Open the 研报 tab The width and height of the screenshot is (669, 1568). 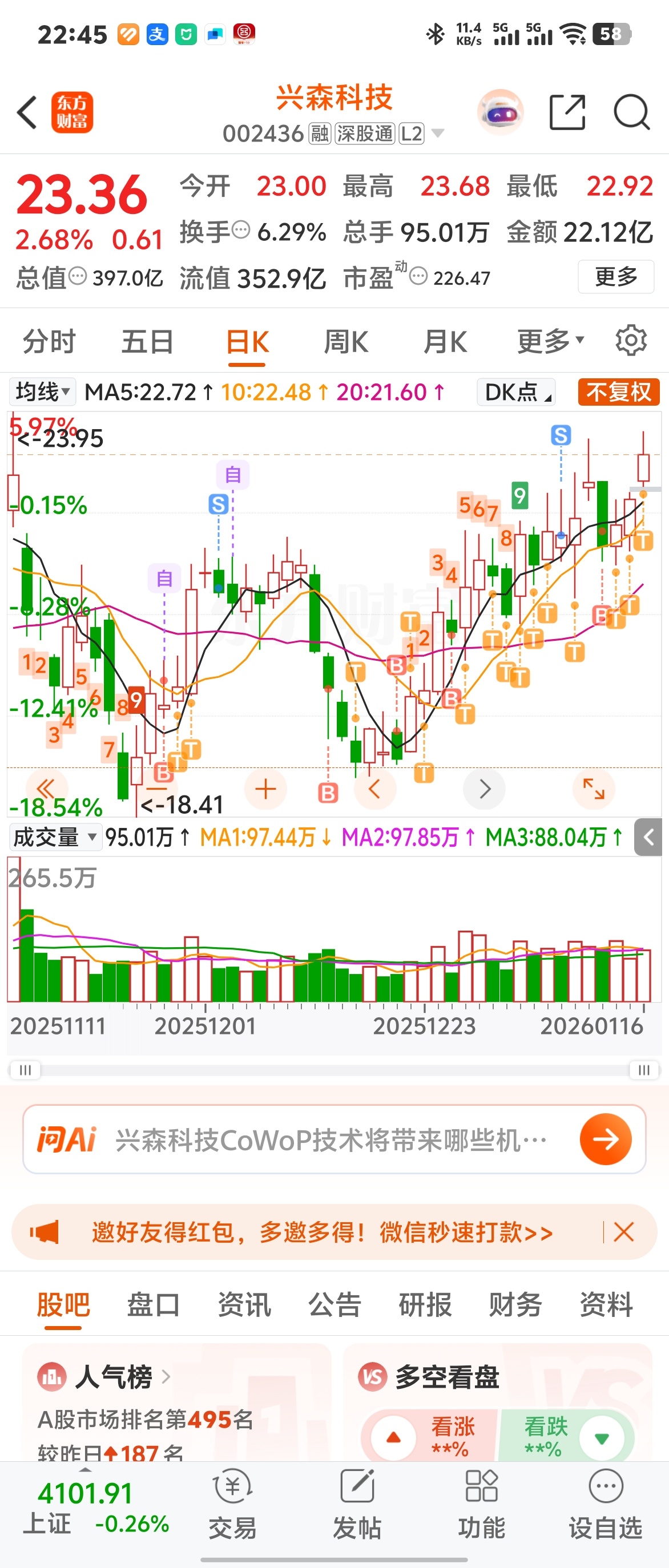click(x=425, y=1305)
